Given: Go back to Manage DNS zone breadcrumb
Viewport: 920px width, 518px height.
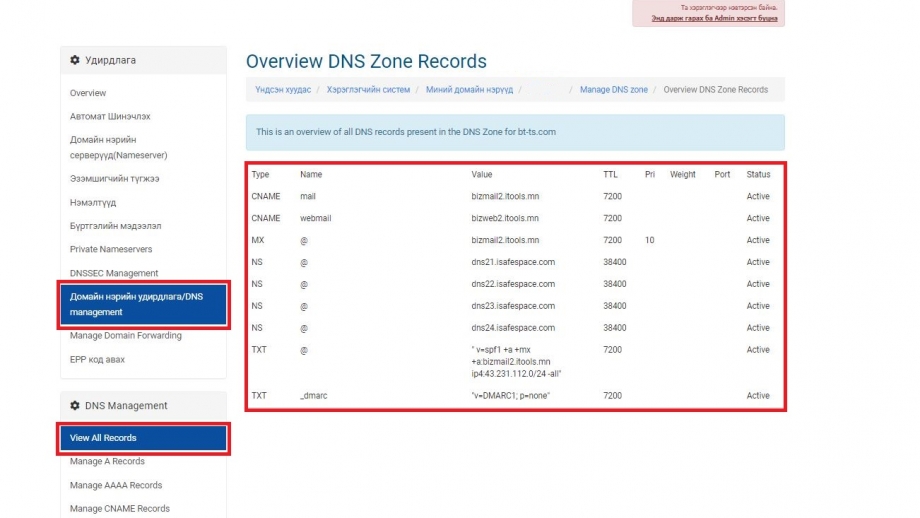Looking at the screenshot, I should (x=614, y=90).
